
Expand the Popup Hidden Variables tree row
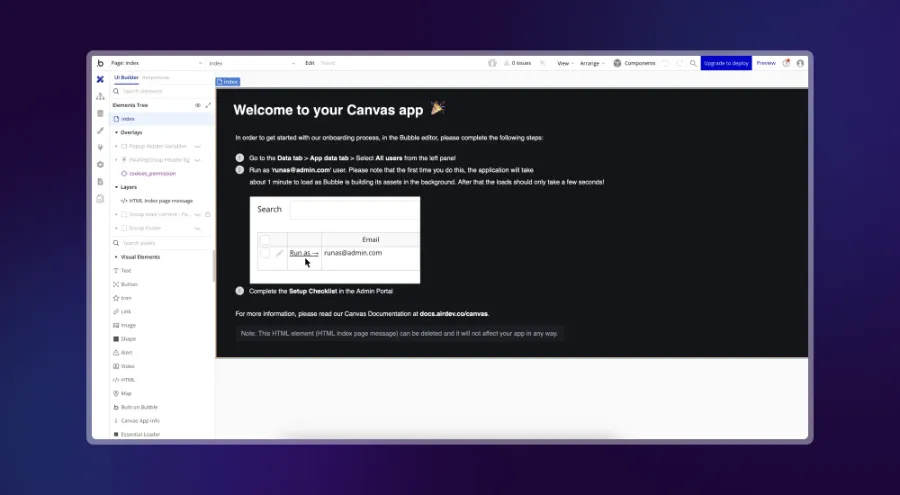pyautogui.click(x=117, y=146)
